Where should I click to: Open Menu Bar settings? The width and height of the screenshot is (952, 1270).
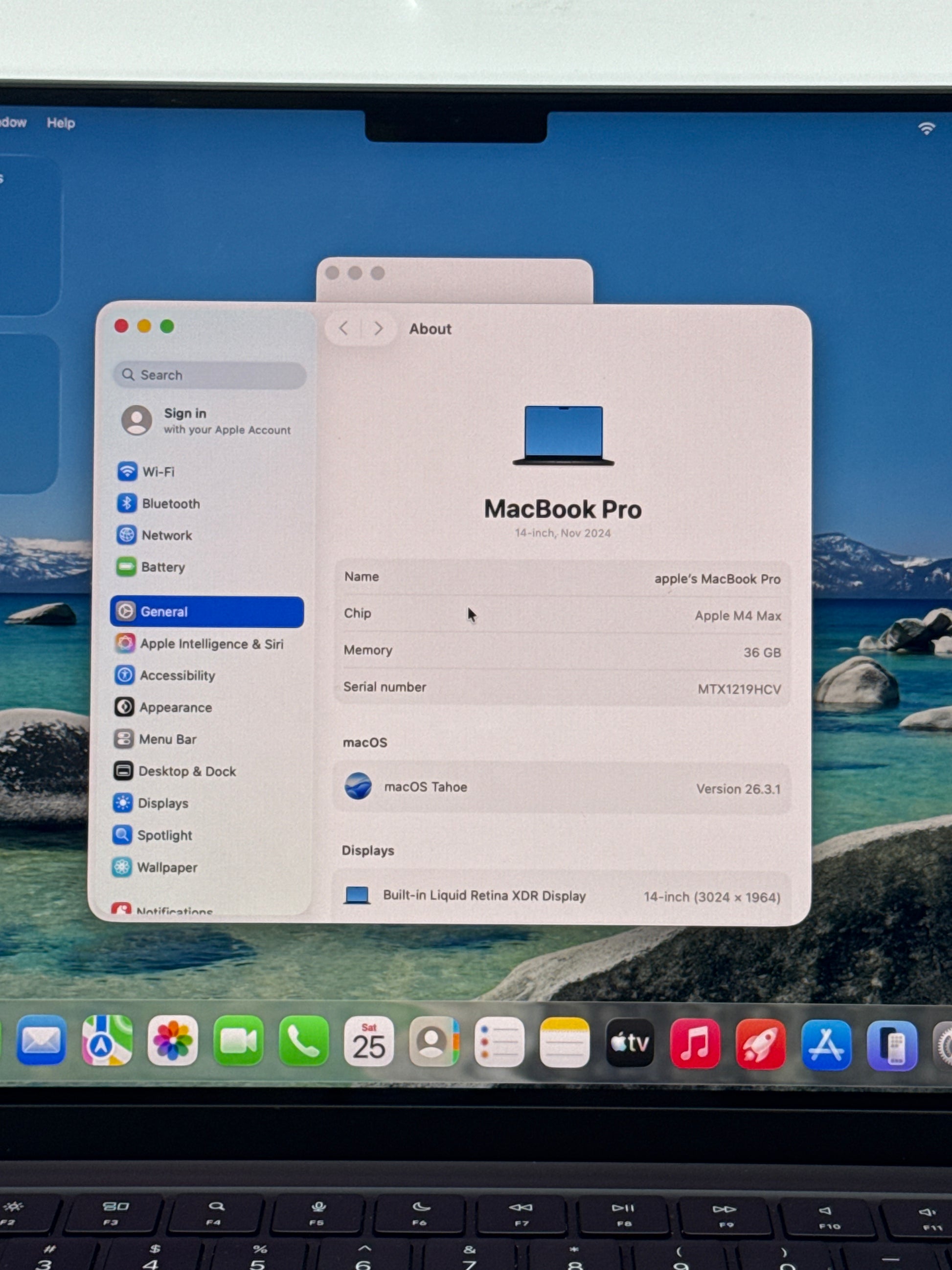(x=167, y=739)
